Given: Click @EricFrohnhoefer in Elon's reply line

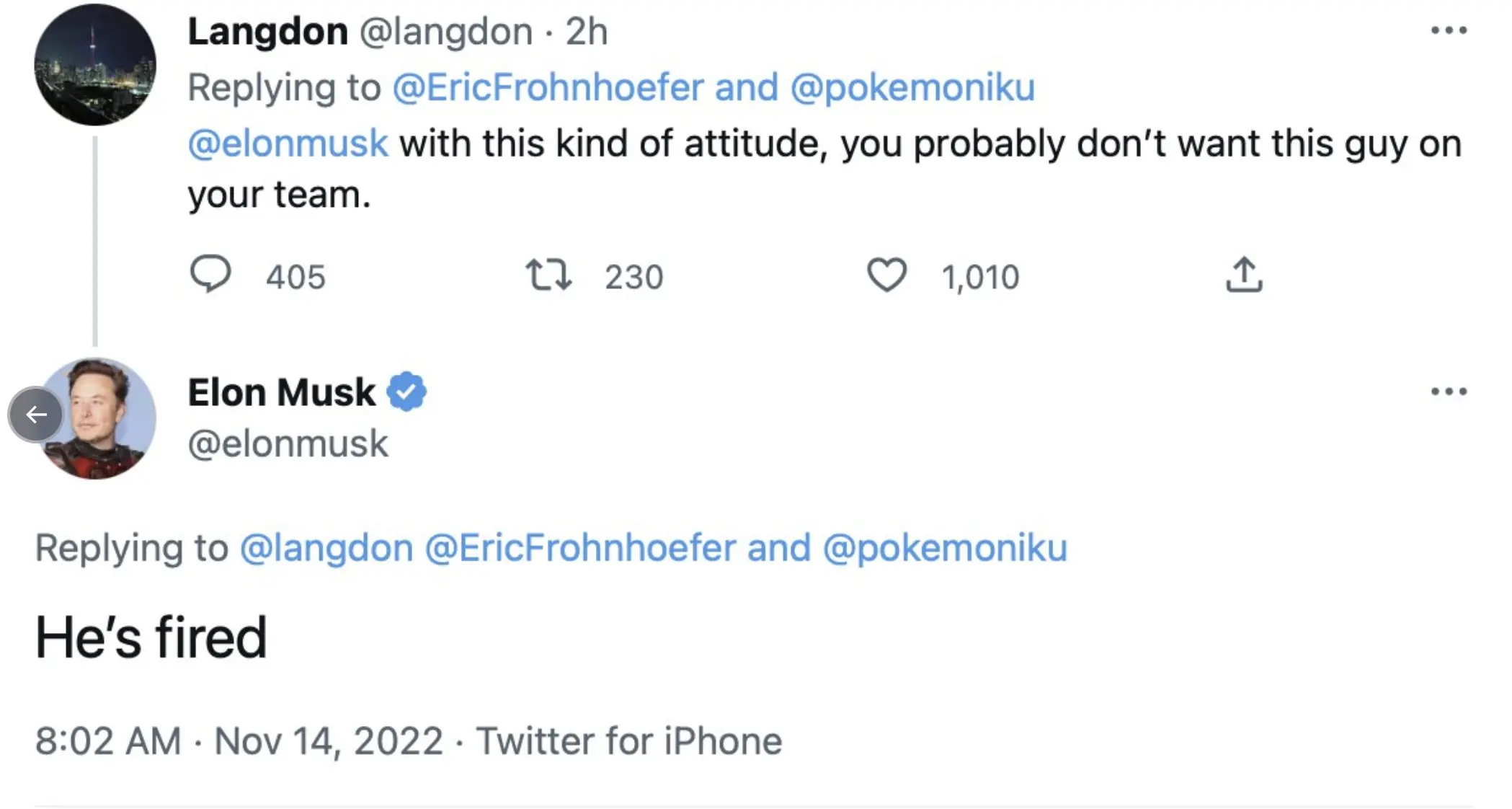Looking at the screenshot, I should pos(580,548).
